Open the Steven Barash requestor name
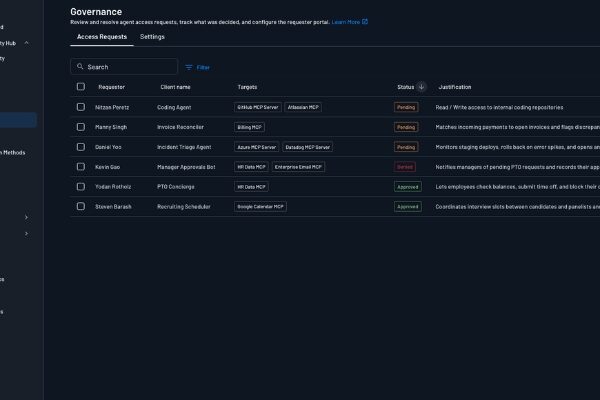 tap(113, 207)
